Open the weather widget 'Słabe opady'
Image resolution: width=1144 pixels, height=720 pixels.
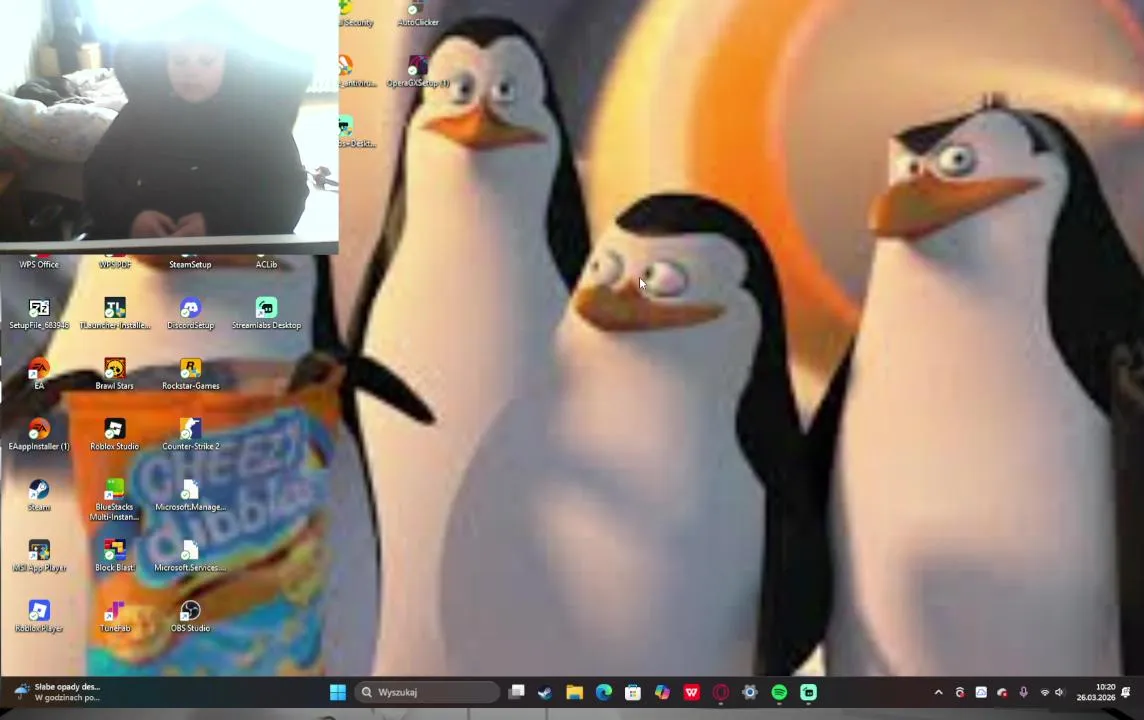(x=57, y=692)
